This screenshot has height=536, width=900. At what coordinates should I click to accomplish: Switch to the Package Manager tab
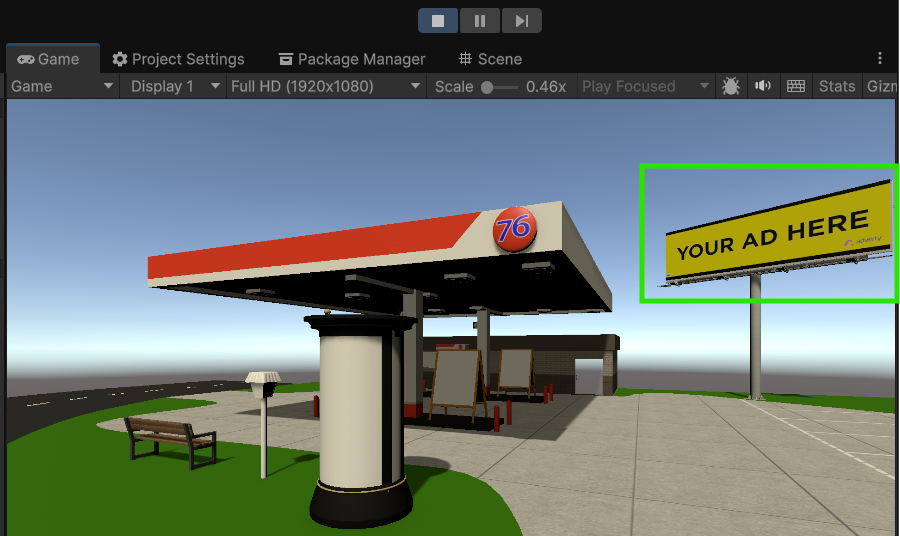[x=351, y=59]
